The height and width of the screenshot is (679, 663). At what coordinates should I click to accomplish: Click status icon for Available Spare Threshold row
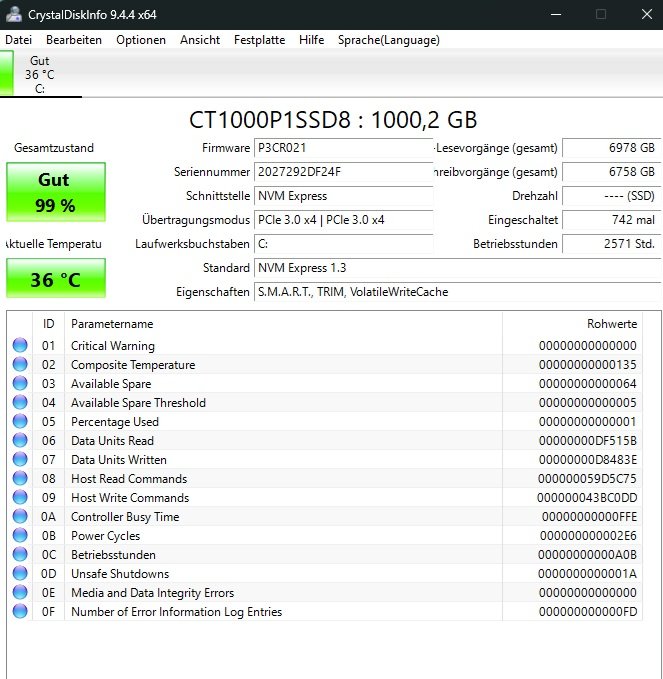point(20,403)
